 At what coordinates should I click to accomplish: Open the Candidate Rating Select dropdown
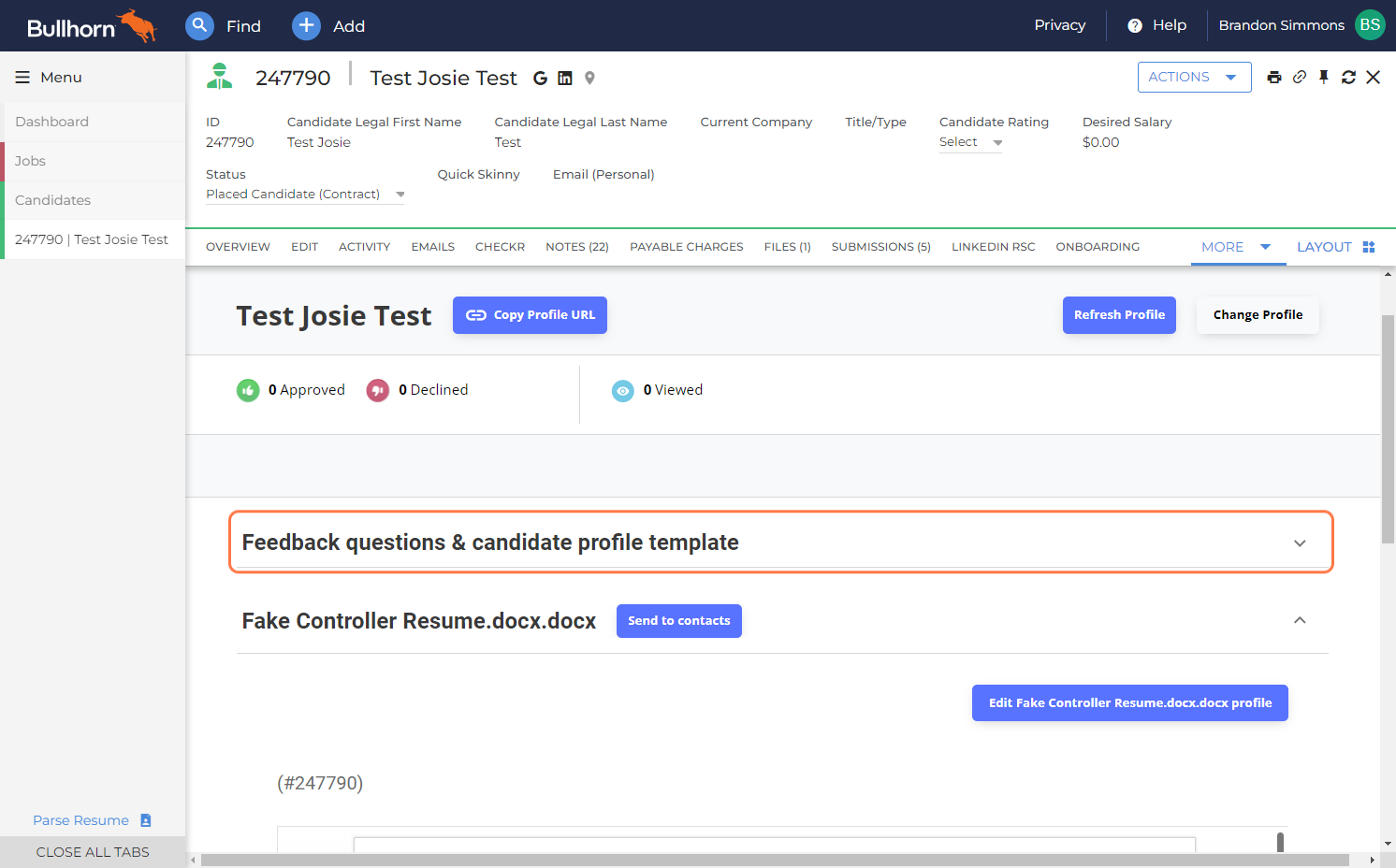click(x=970, y=142)
